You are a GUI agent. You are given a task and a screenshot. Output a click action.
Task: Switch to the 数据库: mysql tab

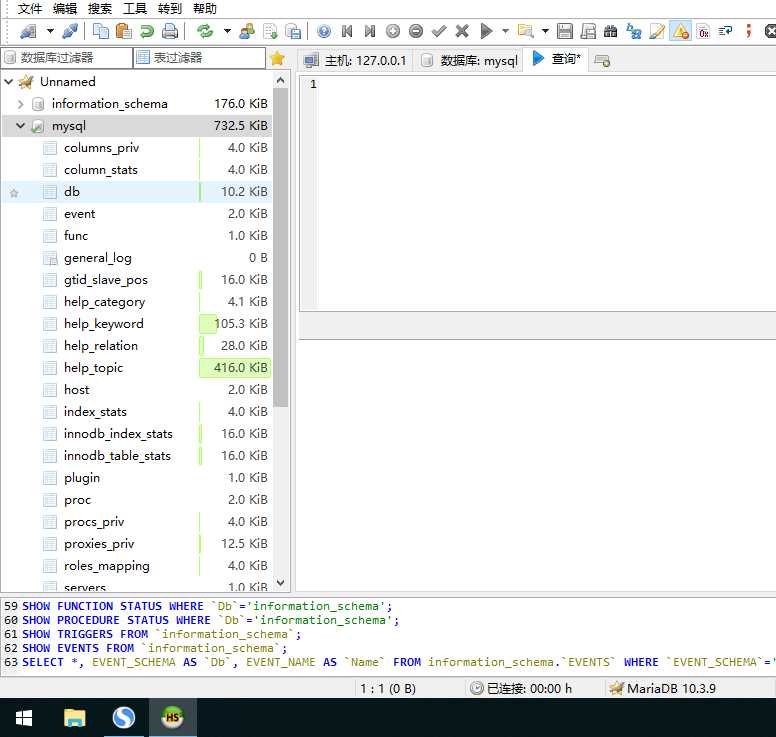[469, 60]
